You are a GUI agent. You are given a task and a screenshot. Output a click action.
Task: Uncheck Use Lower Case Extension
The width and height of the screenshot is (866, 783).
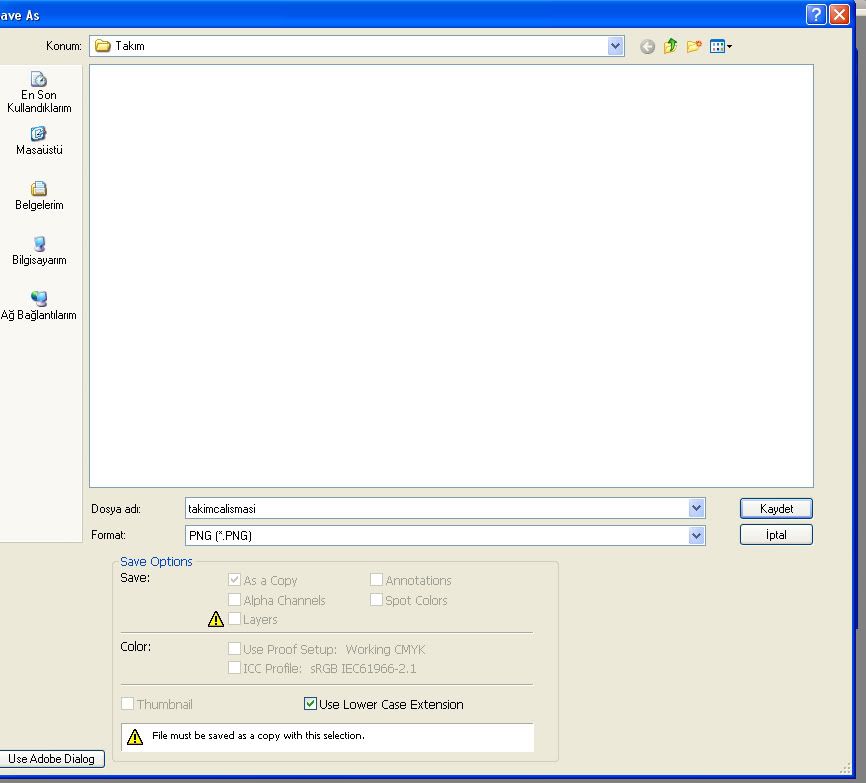coord(310,703)
